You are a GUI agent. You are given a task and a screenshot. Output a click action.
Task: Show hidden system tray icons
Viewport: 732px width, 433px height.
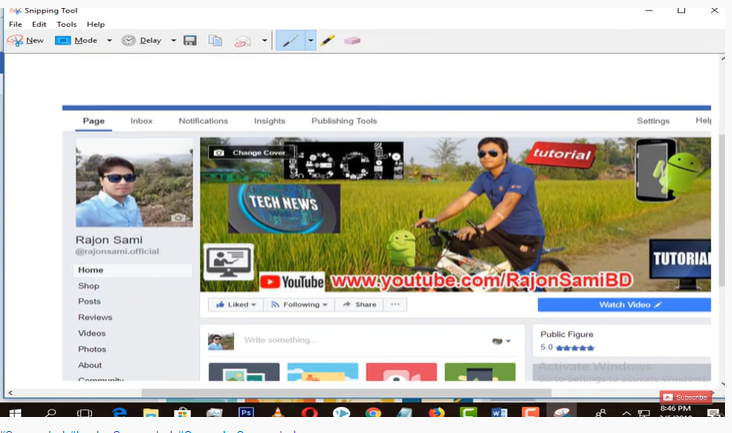626,413
